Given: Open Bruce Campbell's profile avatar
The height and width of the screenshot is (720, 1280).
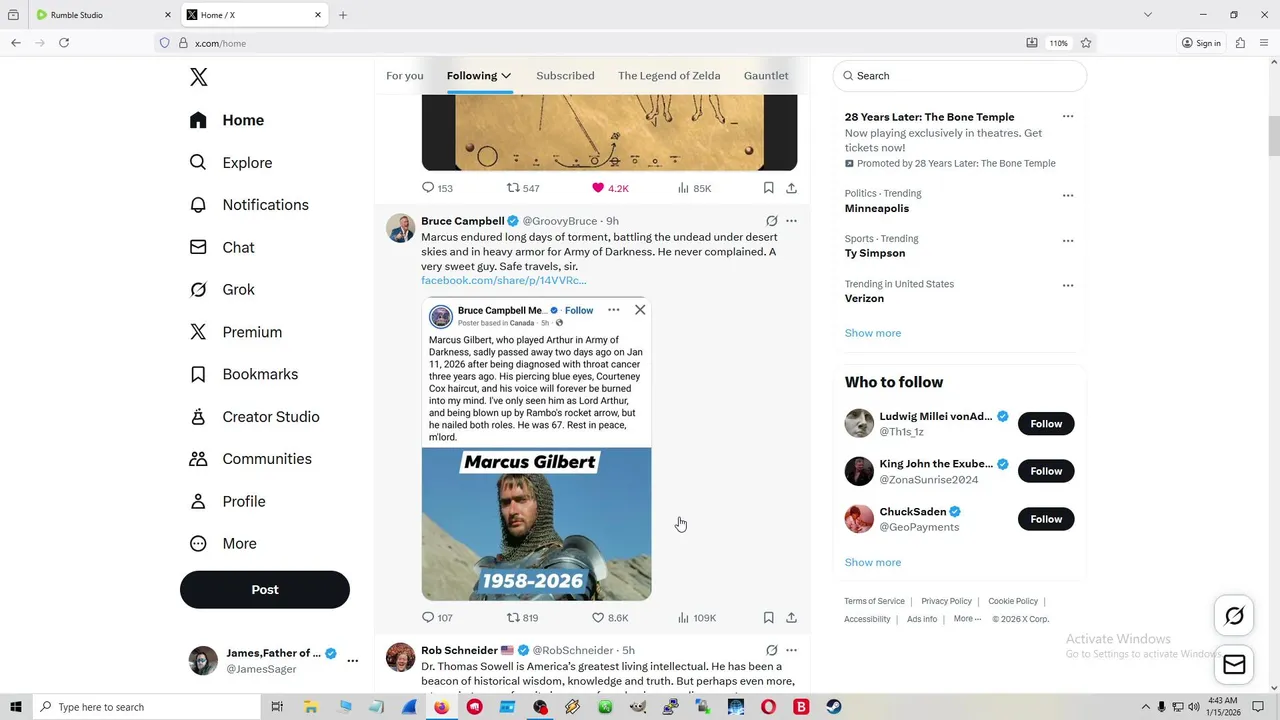Looking at the screenshot, I should coord(401,228).
